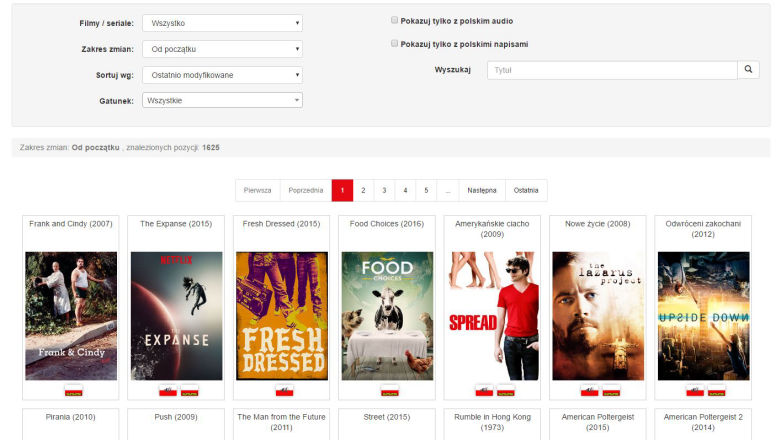
Task: Open Fresh Dressed poster
Action: 282,316
